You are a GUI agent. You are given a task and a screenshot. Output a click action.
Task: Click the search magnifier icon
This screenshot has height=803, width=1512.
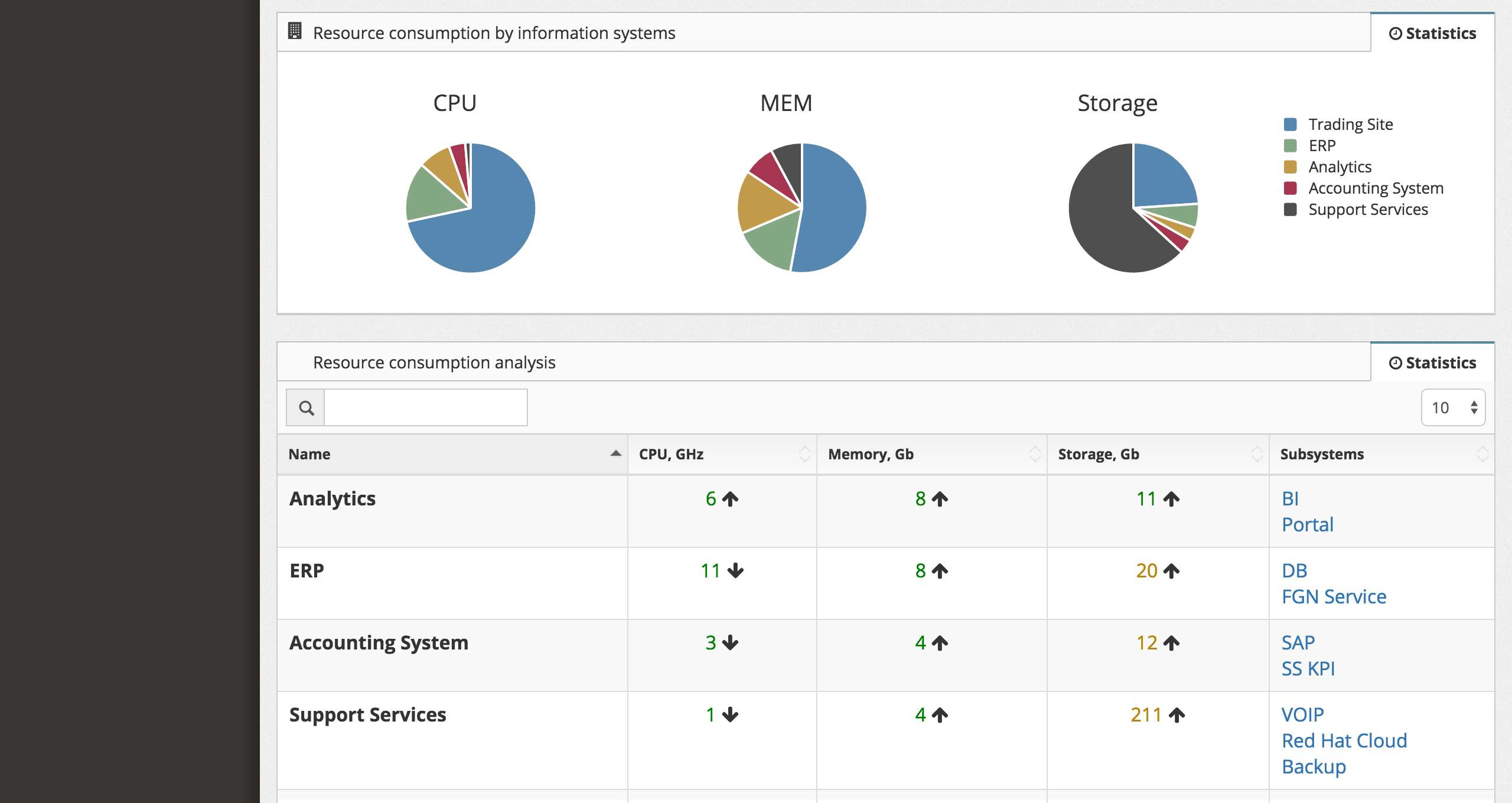pos(306,408)
